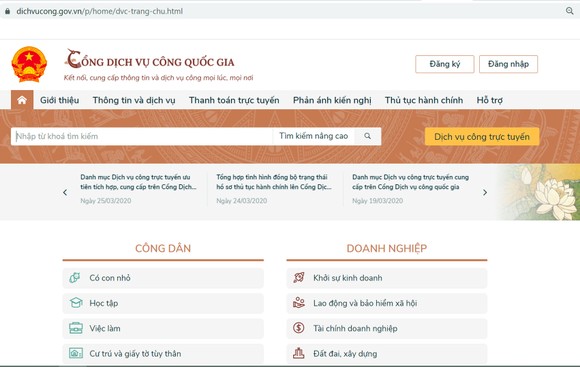Click the 'Đăng ký' button
This screenshot has height=367, width=580.
(x=445, y=64)
